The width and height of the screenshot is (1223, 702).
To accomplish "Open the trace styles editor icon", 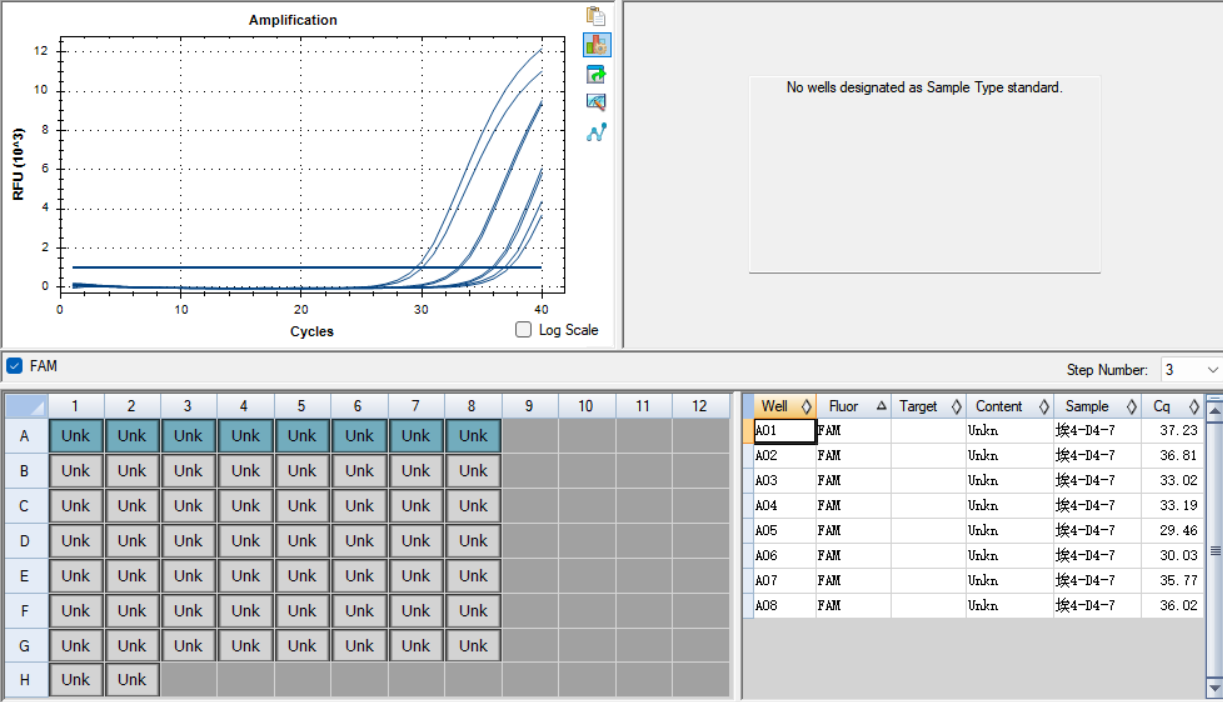I will pyautogui.click(x=597, y=102).
